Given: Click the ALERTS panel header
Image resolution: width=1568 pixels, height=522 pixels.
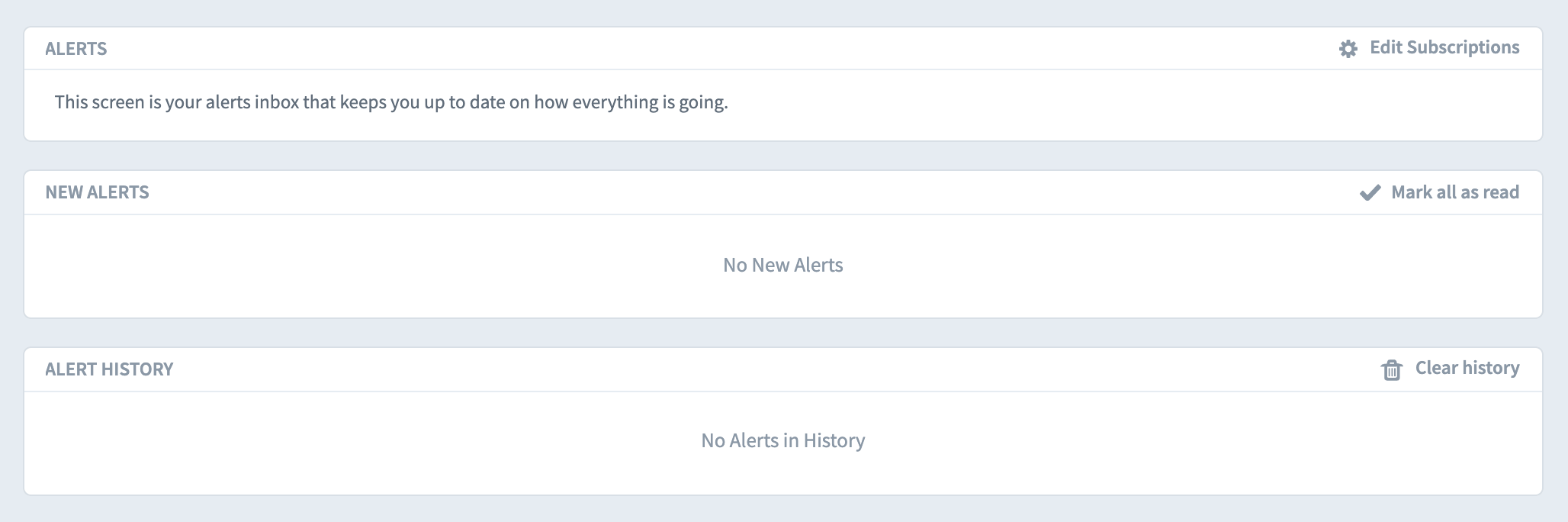Looking at the screenshot, I should (x=76, y=48).
